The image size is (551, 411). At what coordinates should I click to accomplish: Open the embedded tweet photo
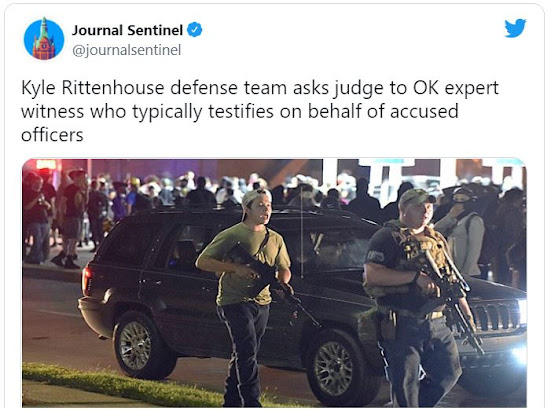click(274, 283)
